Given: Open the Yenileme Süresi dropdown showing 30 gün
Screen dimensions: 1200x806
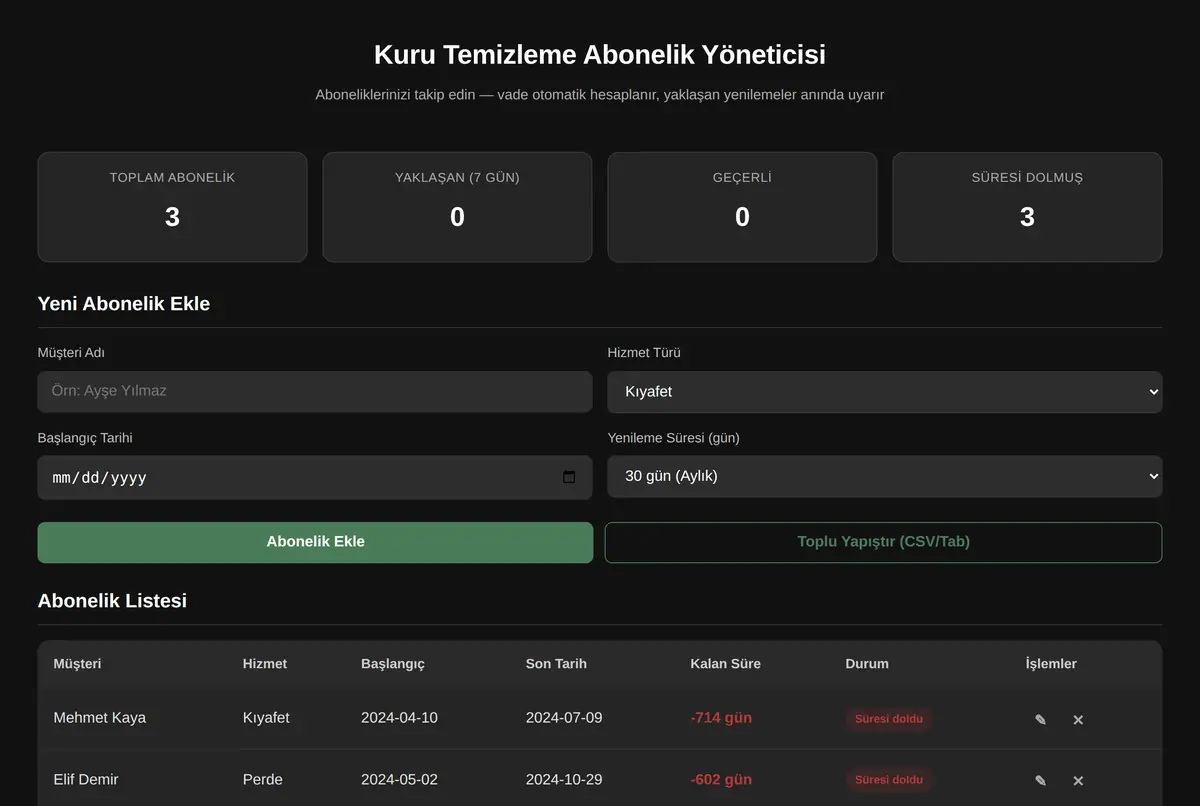Looking at the screenshot, I should pyautogui.click(x=885, y=477).
